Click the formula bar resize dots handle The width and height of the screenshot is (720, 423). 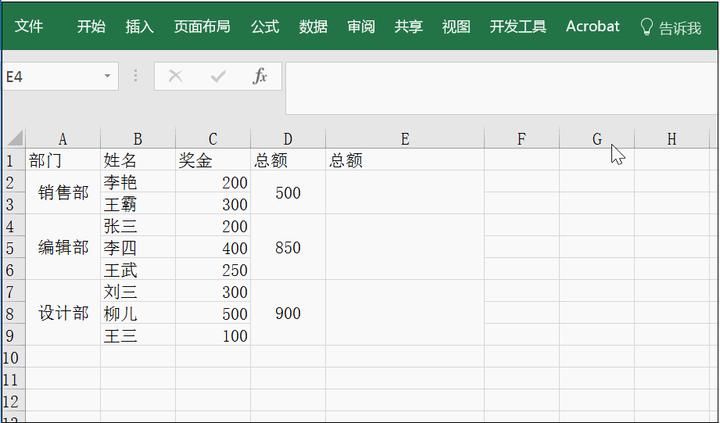coord(136,77)
